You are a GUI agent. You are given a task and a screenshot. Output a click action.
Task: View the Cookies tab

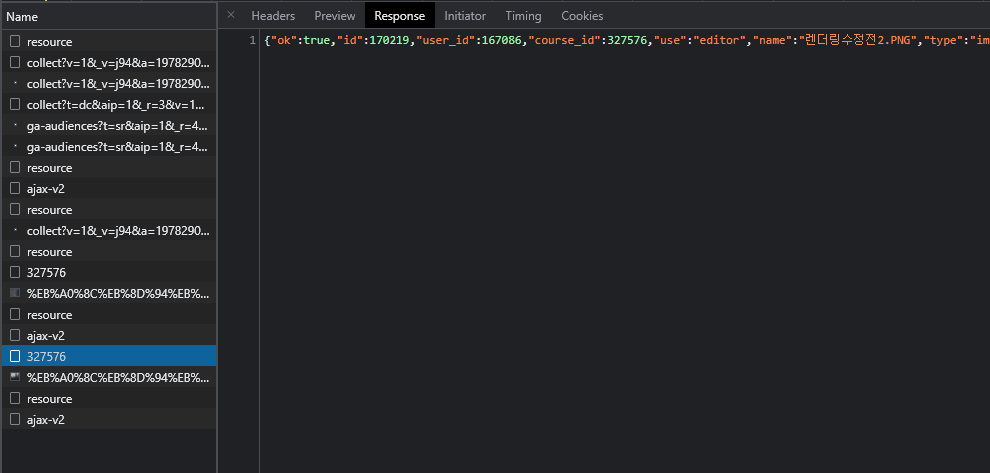[x=582, y=16]
